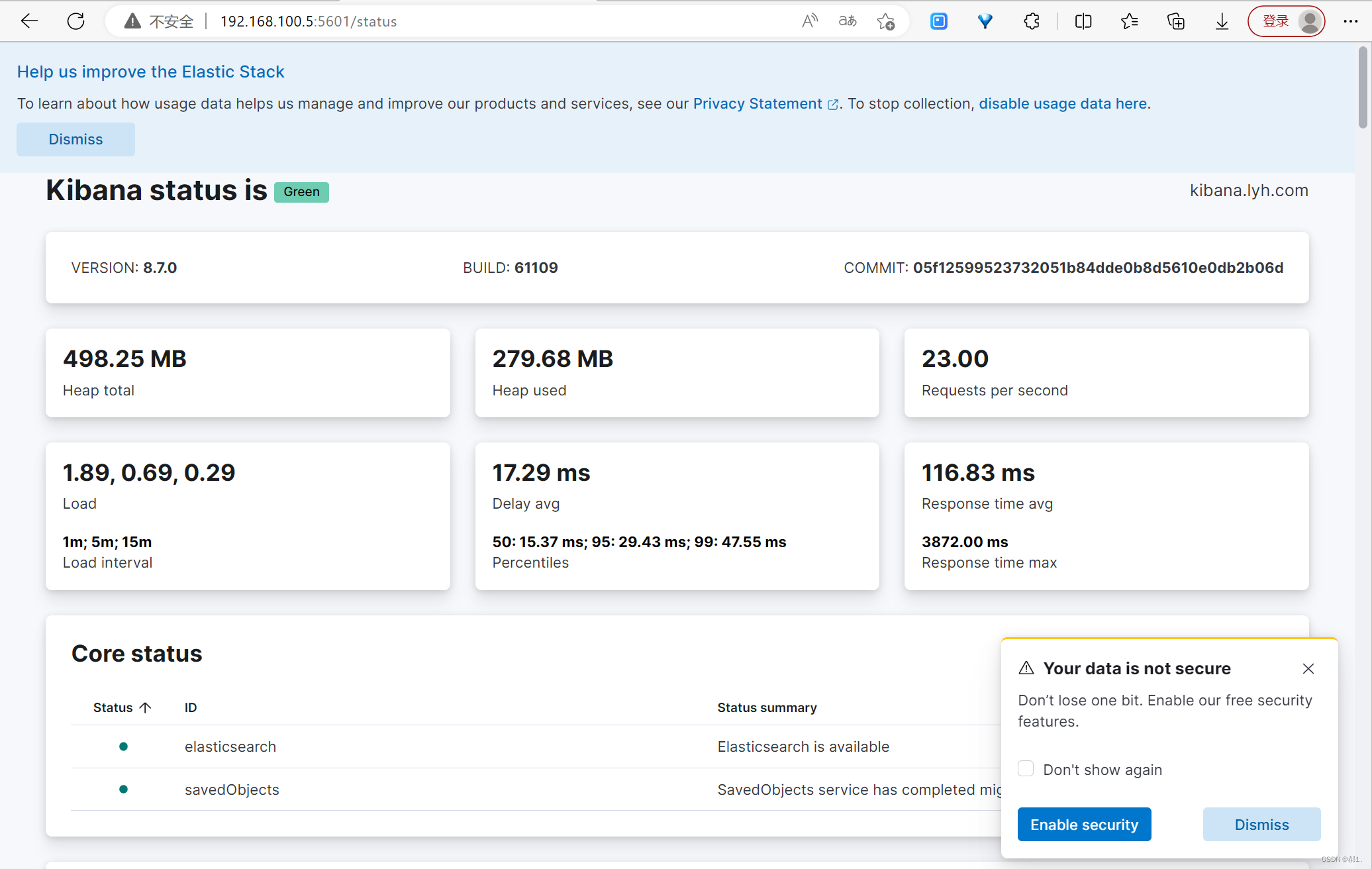This screenshot has height=869, width=1372.
Task: Click the external-link icon after Privacy Statement
Action: pos(833,105)
